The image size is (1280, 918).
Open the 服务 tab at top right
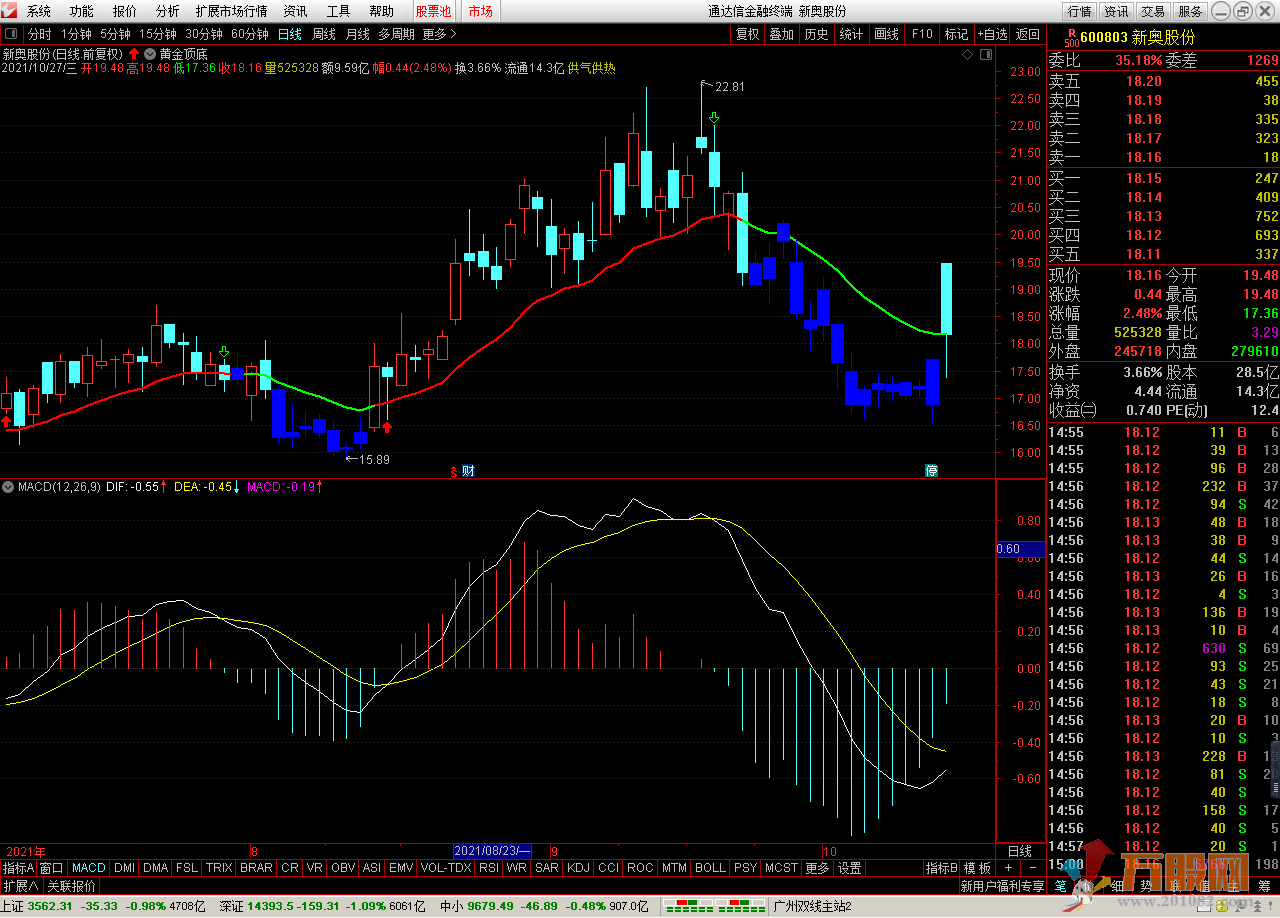tap(1190, 11)
